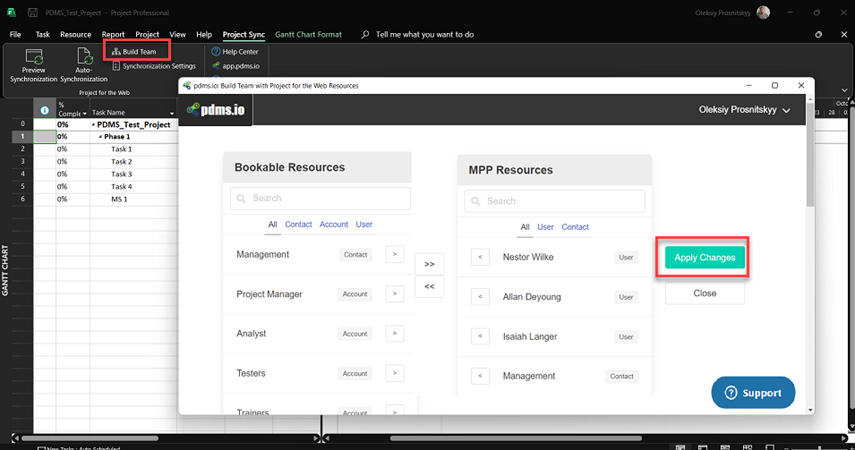Click the dialog vertical scrollbar
Viewport: 855px width, 450px height.
pos(810,153)
